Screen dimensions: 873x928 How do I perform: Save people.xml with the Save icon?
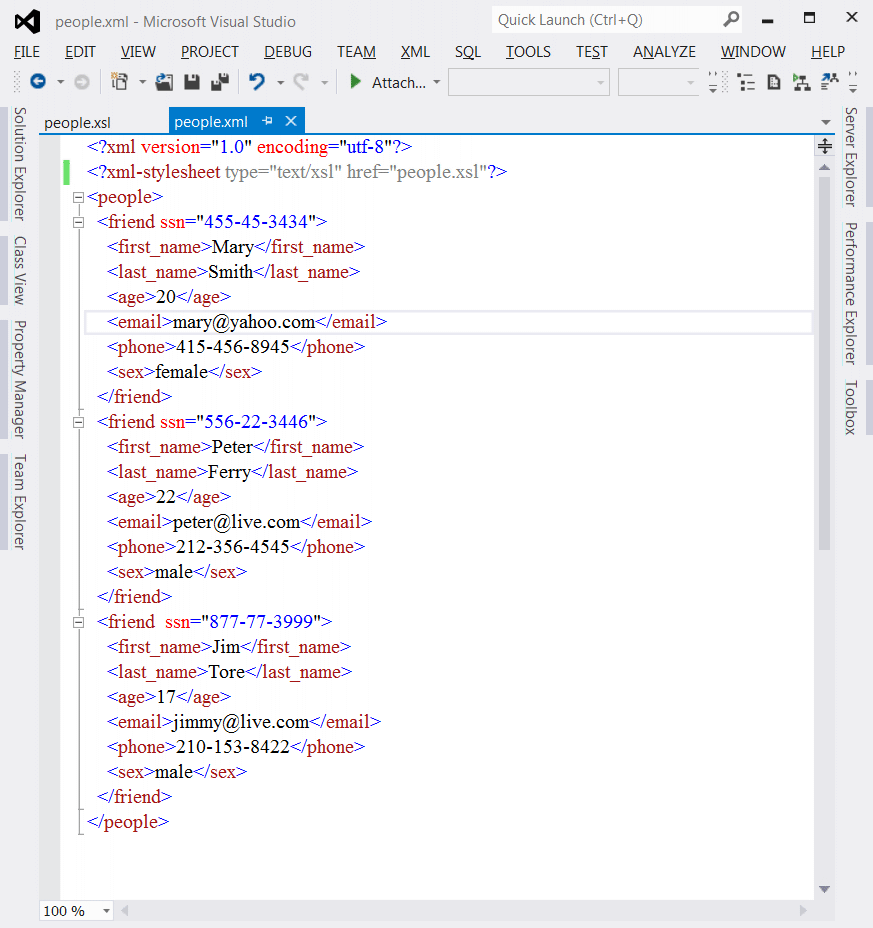[x=192, y=82]
